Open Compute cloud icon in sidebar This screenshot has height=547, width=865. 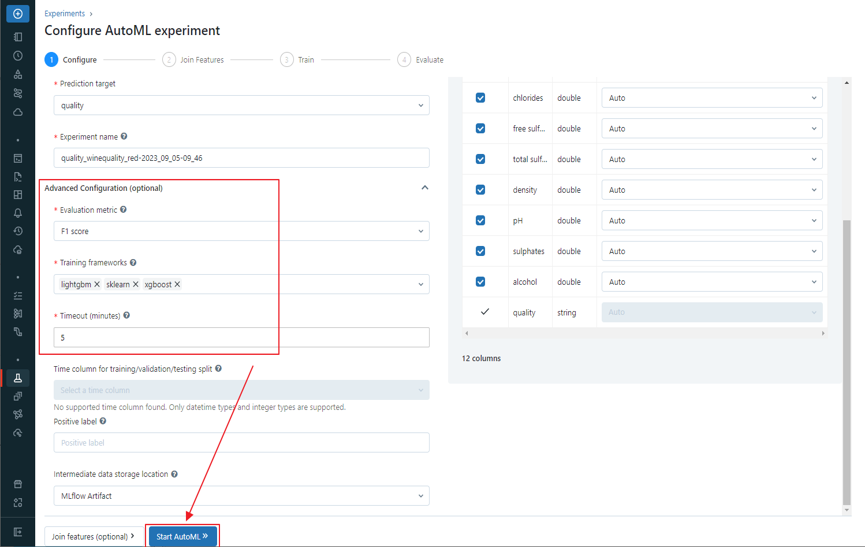(x=17, y=112)
